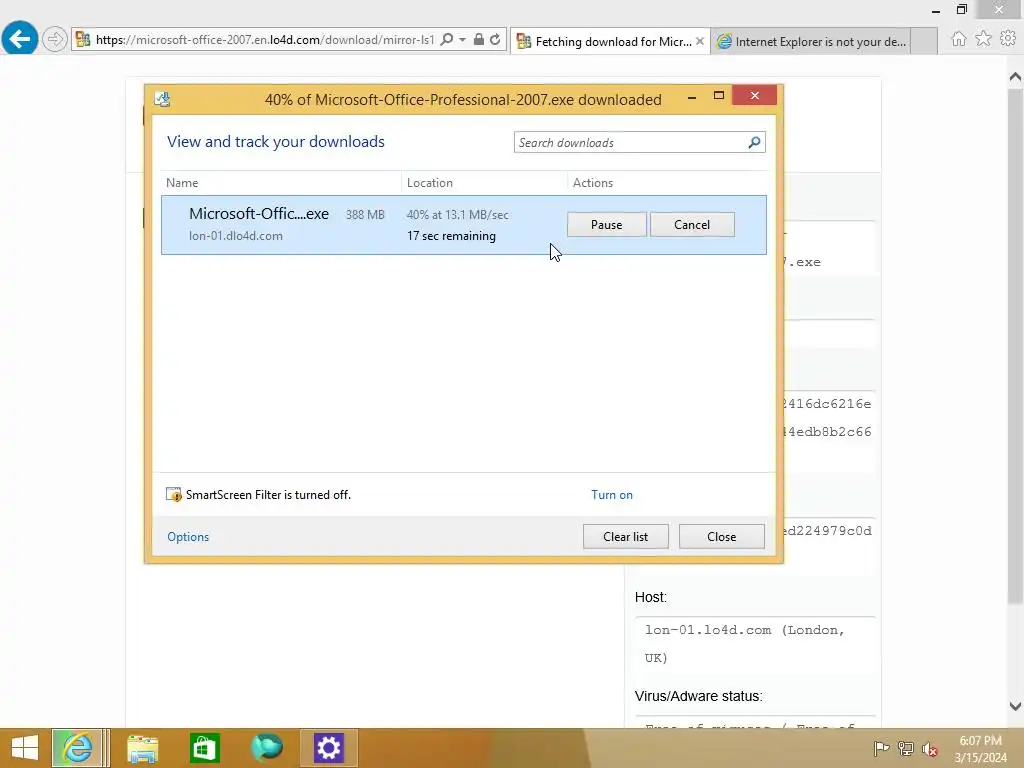Minimize the View Downloads dialog

(x=692, y=97)
